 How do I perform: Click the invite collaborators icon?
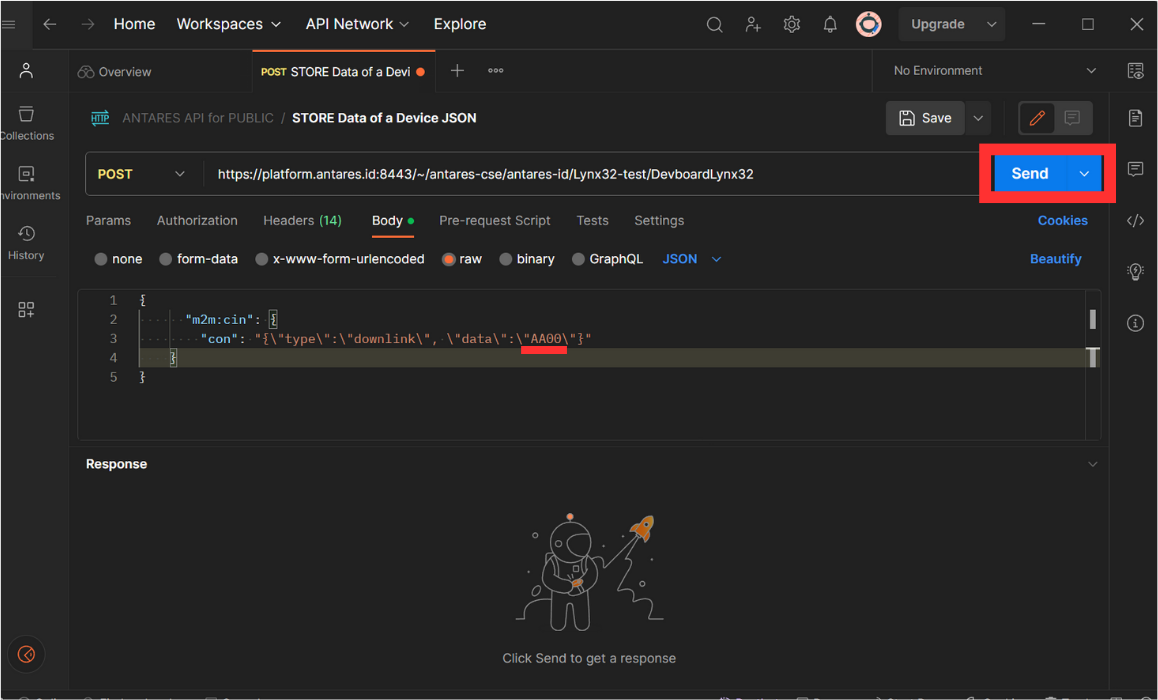coord(753,25)
